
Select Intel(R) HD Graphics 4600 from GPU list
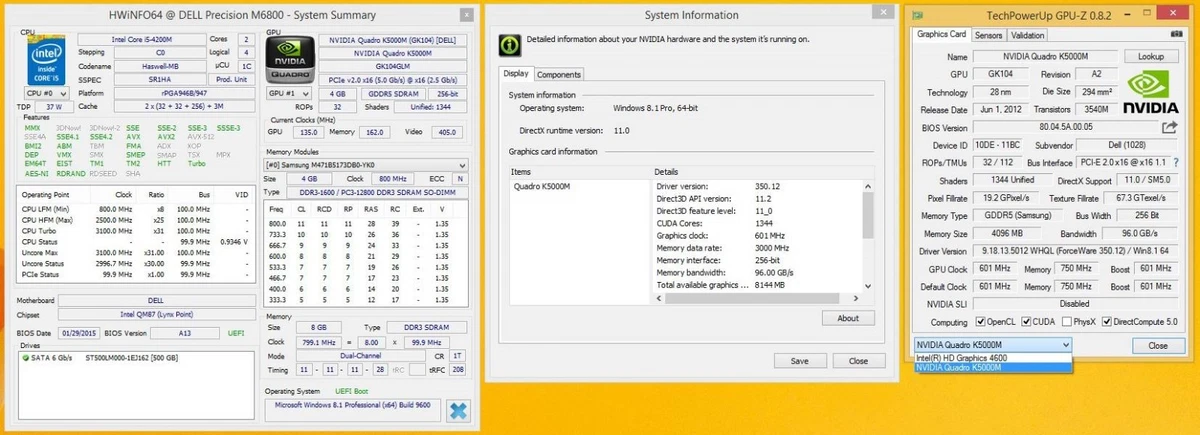(993, 357)
